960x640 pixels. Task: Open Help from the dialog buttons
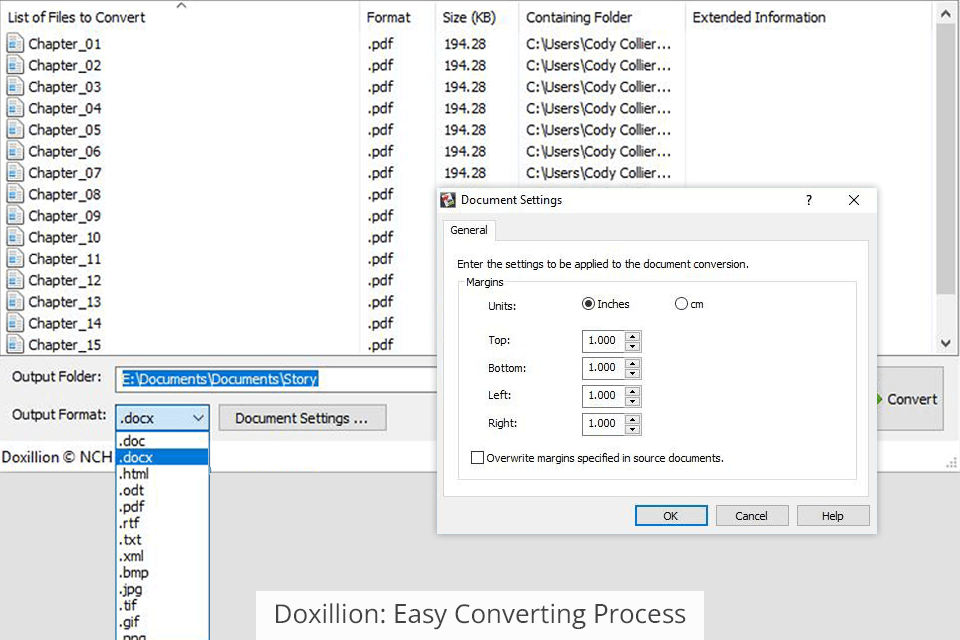coord(833,516)
